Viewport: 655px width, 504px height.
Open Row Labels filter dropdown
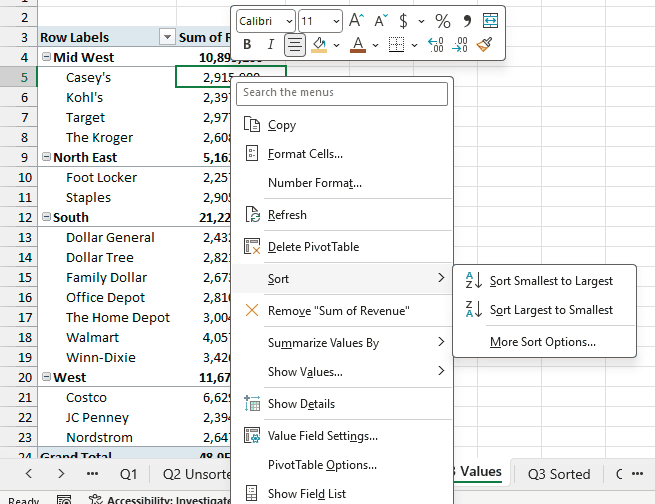tap(167, 37)
